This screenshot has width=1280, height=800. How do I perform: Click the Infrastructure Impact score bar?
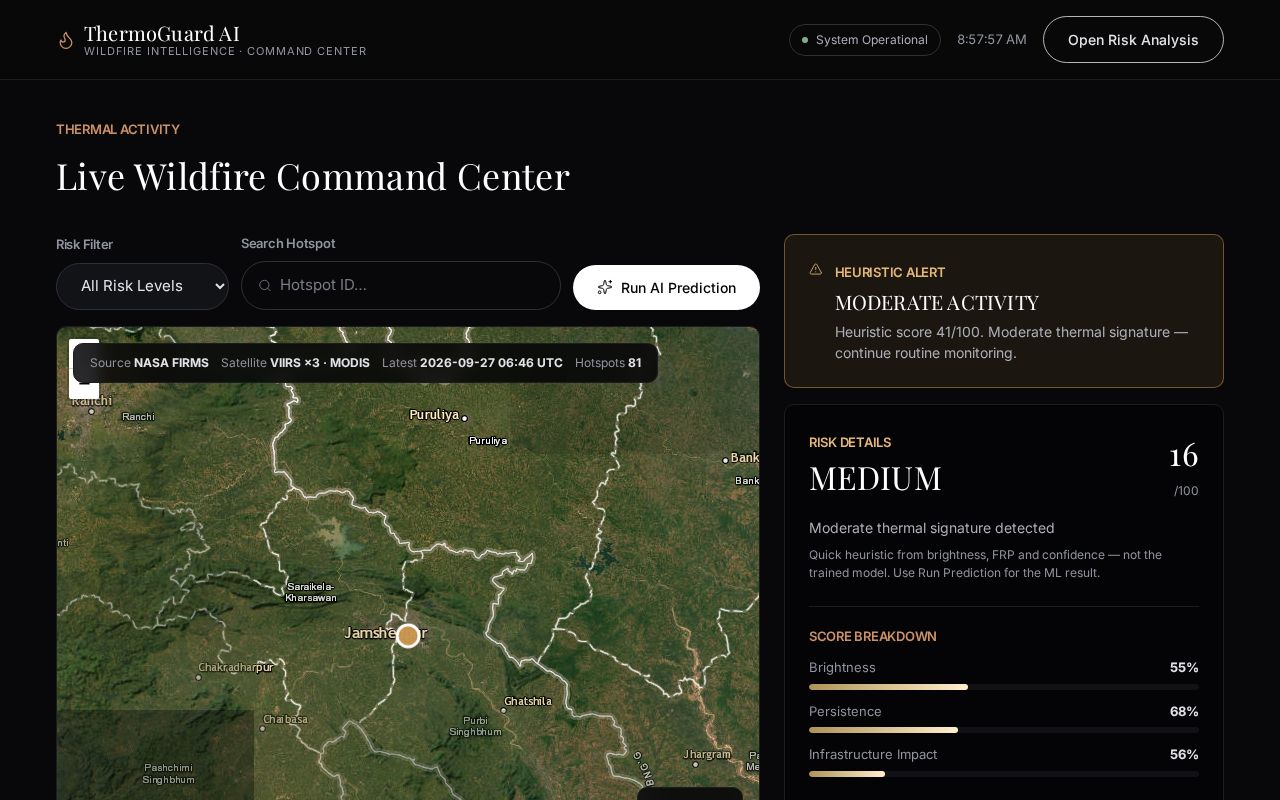(x=1004, y=774)
